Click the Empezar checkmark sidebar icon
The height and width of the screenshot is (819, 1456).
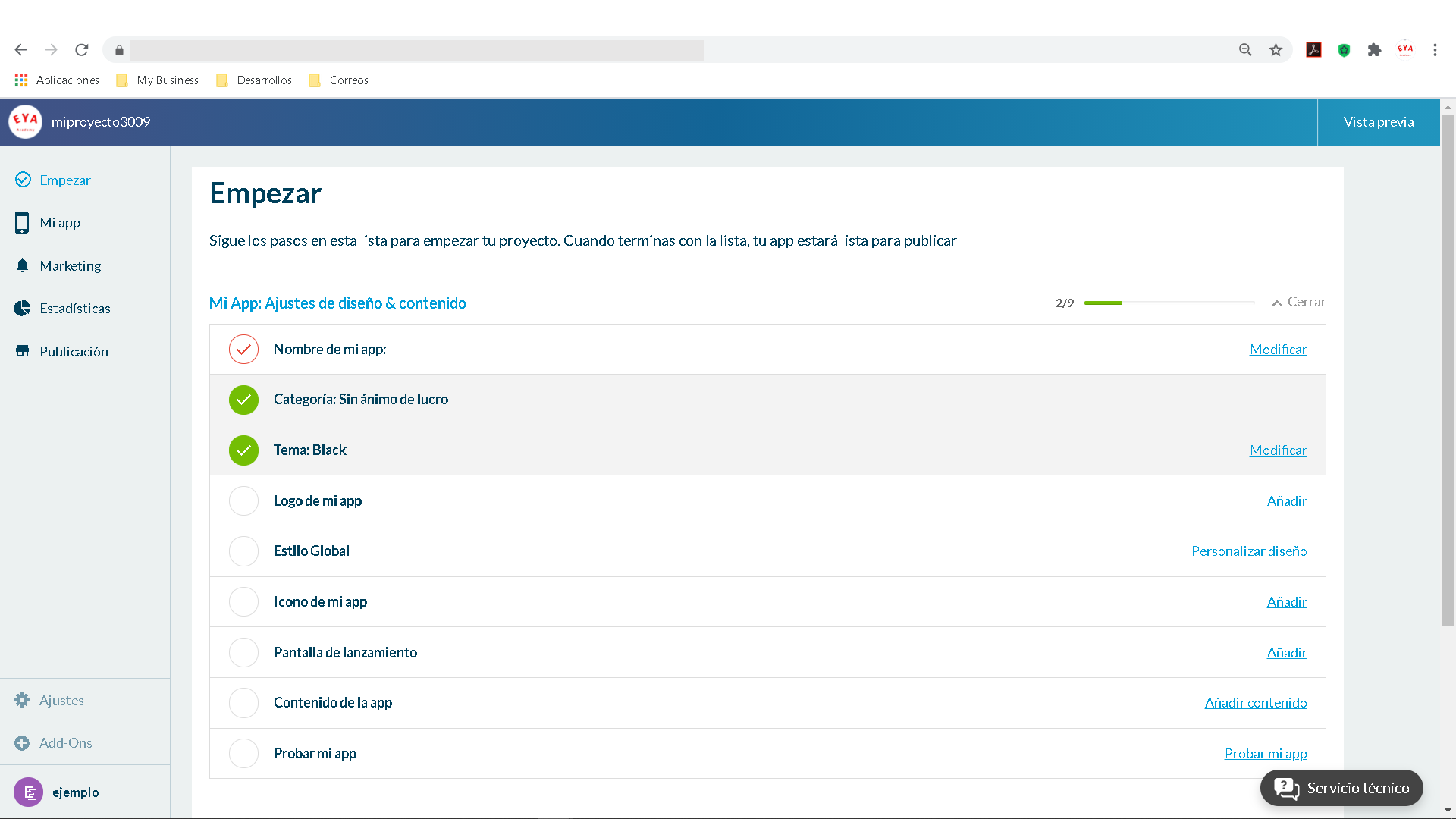(x=23, y=180)
